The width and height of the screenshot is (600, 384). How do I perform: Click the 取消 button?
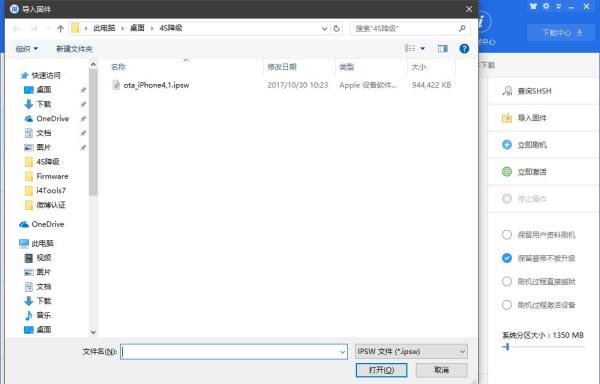coord(442,370)
